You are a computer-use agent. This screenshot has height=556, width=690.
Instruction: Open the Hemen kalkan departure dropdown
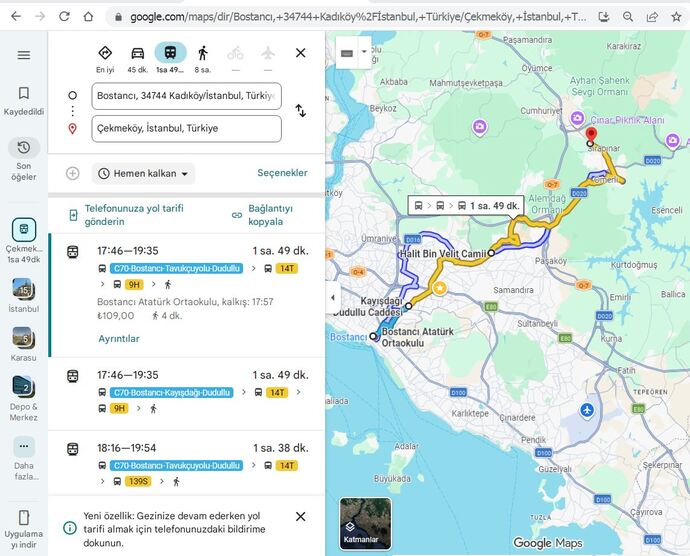click(143, 173)
